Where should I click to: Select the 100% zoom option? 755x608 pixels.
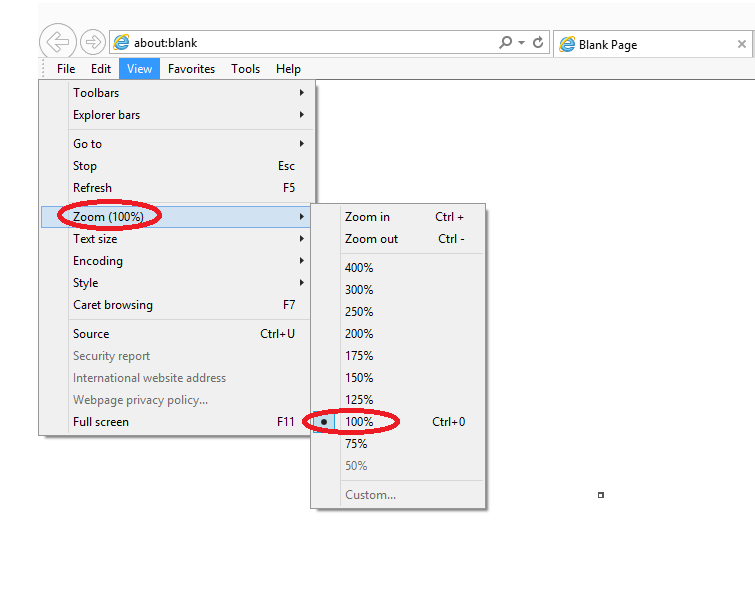(x=398, y=422)
